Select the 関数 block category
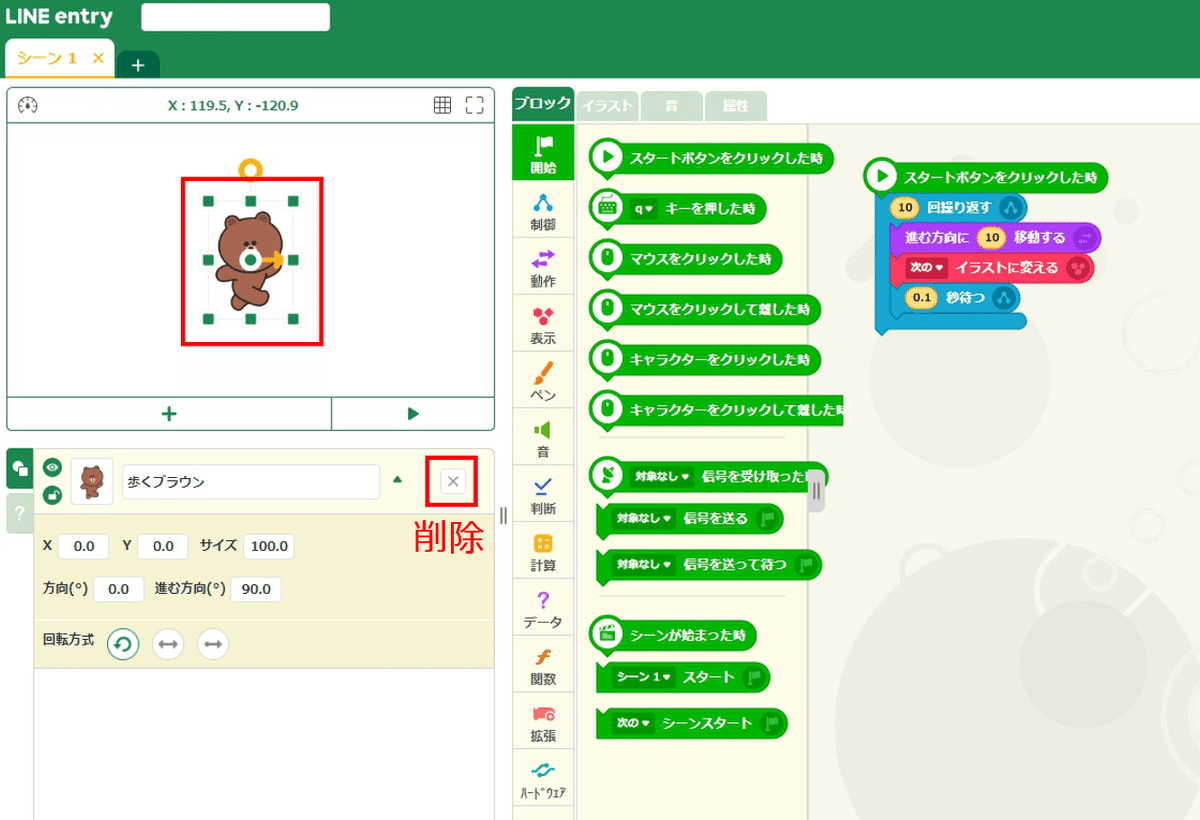This screenshot has width=1200, height=820. tap(543, 666)
